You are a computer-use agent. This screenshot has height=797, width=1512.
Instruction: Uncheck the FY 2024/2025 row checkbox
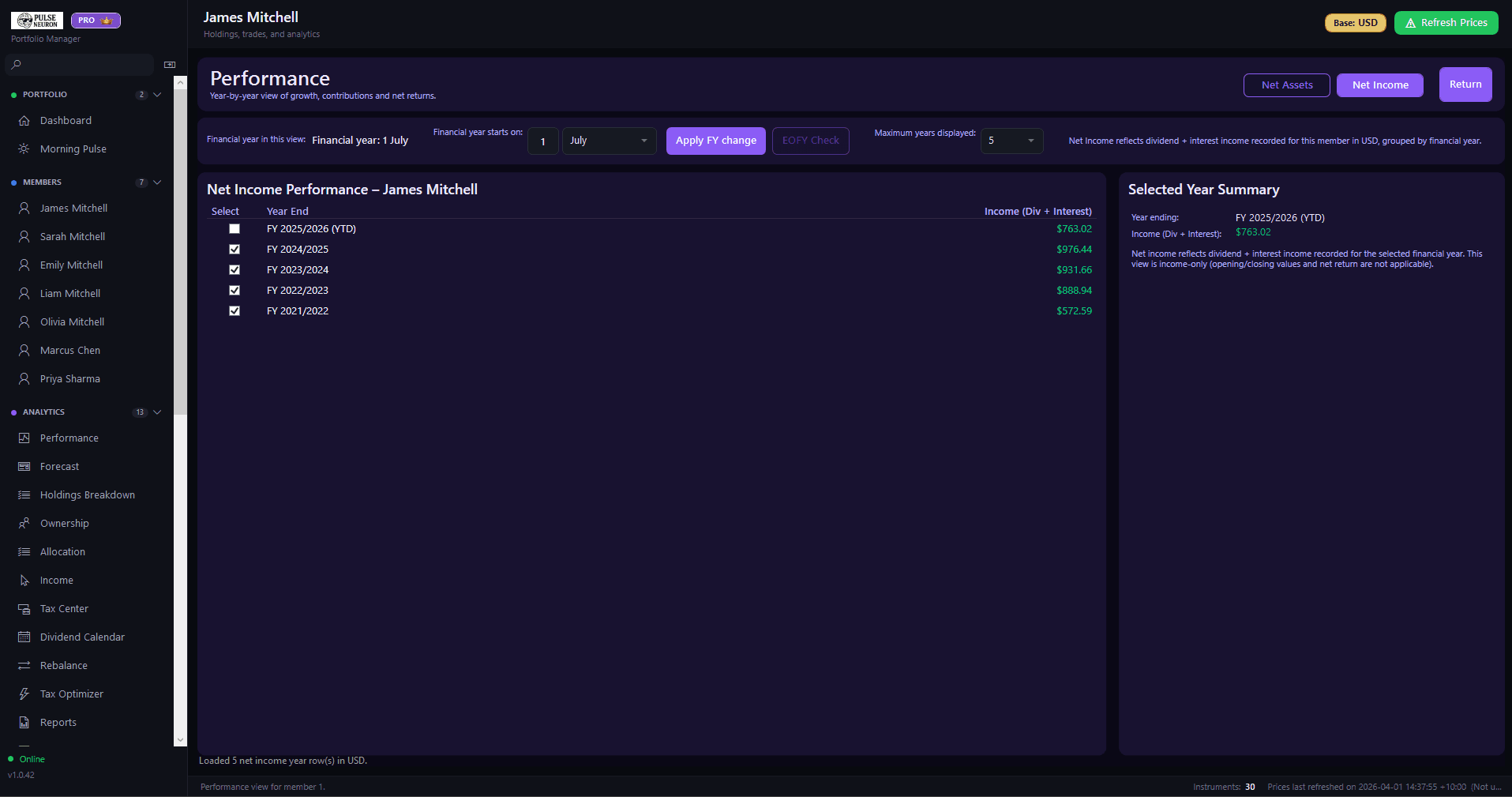(234, 250)
